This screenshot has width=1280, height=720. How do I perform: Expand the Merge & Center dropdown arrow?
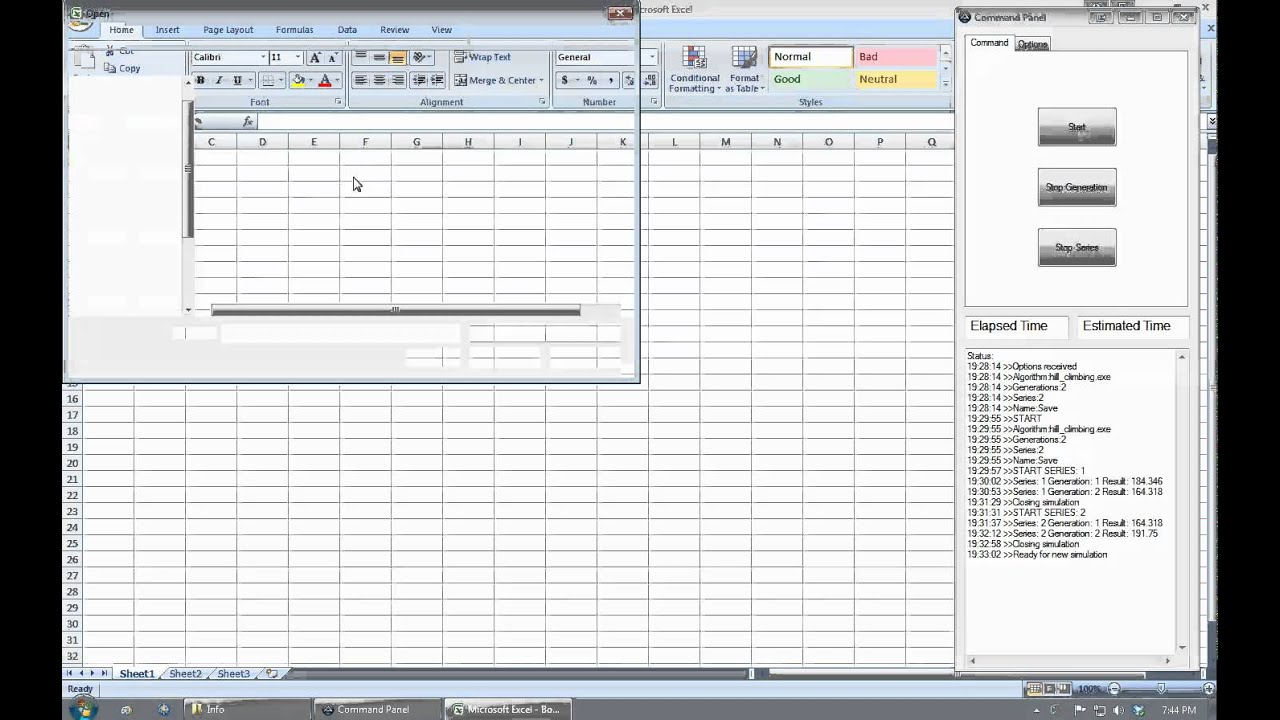[x=541, y=80]
